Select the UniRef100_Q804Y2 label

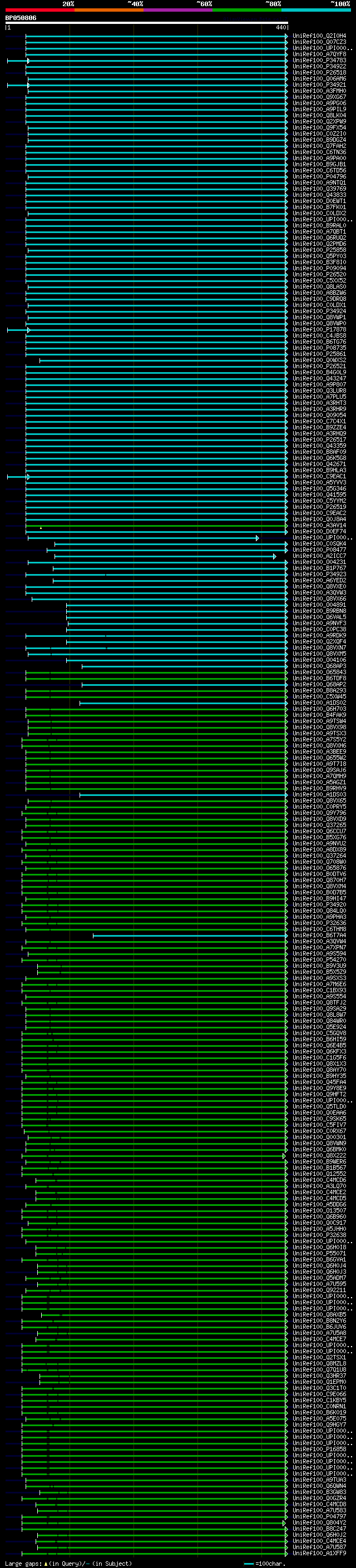(319, 1522)
